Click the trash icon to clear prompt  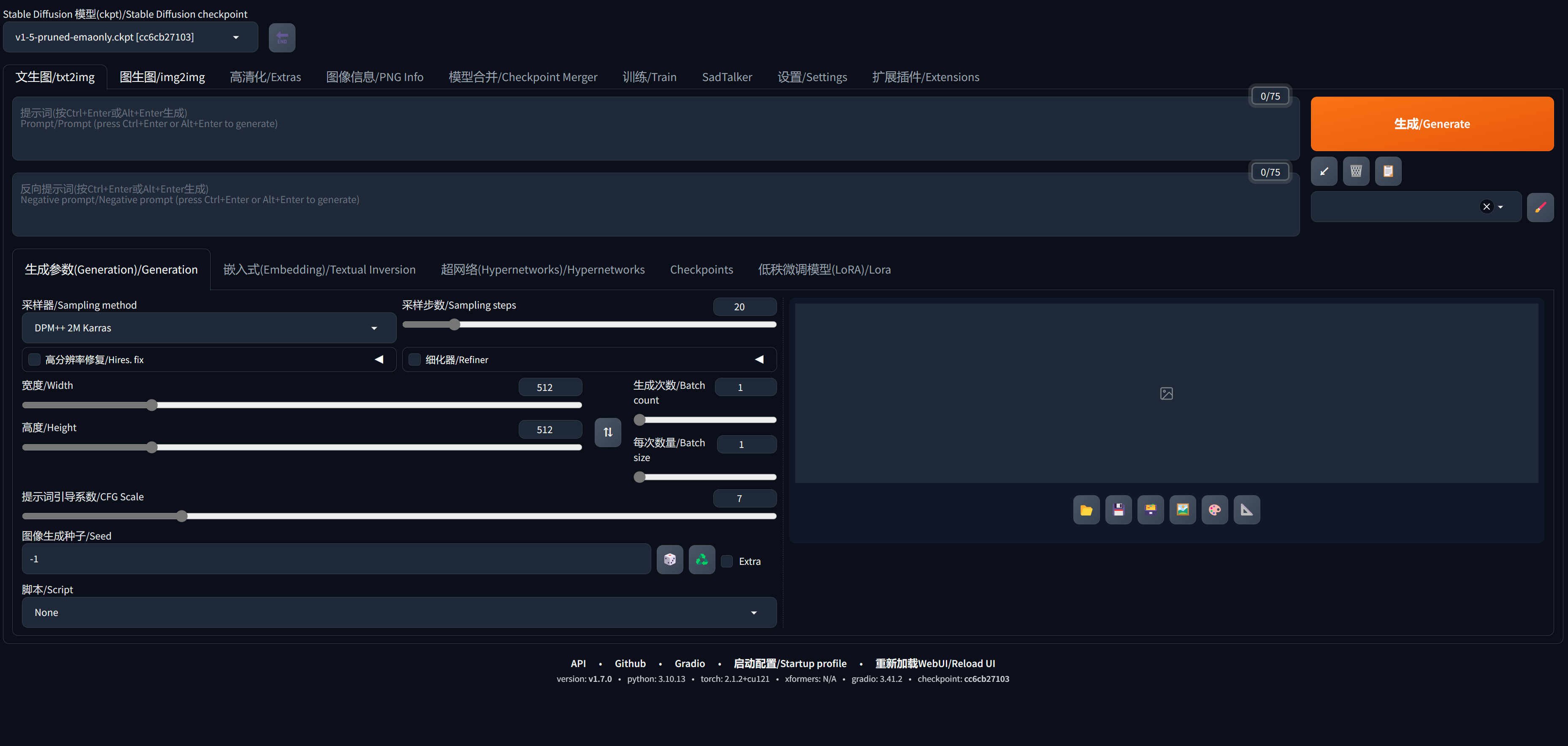click(x=1356, y=171)
